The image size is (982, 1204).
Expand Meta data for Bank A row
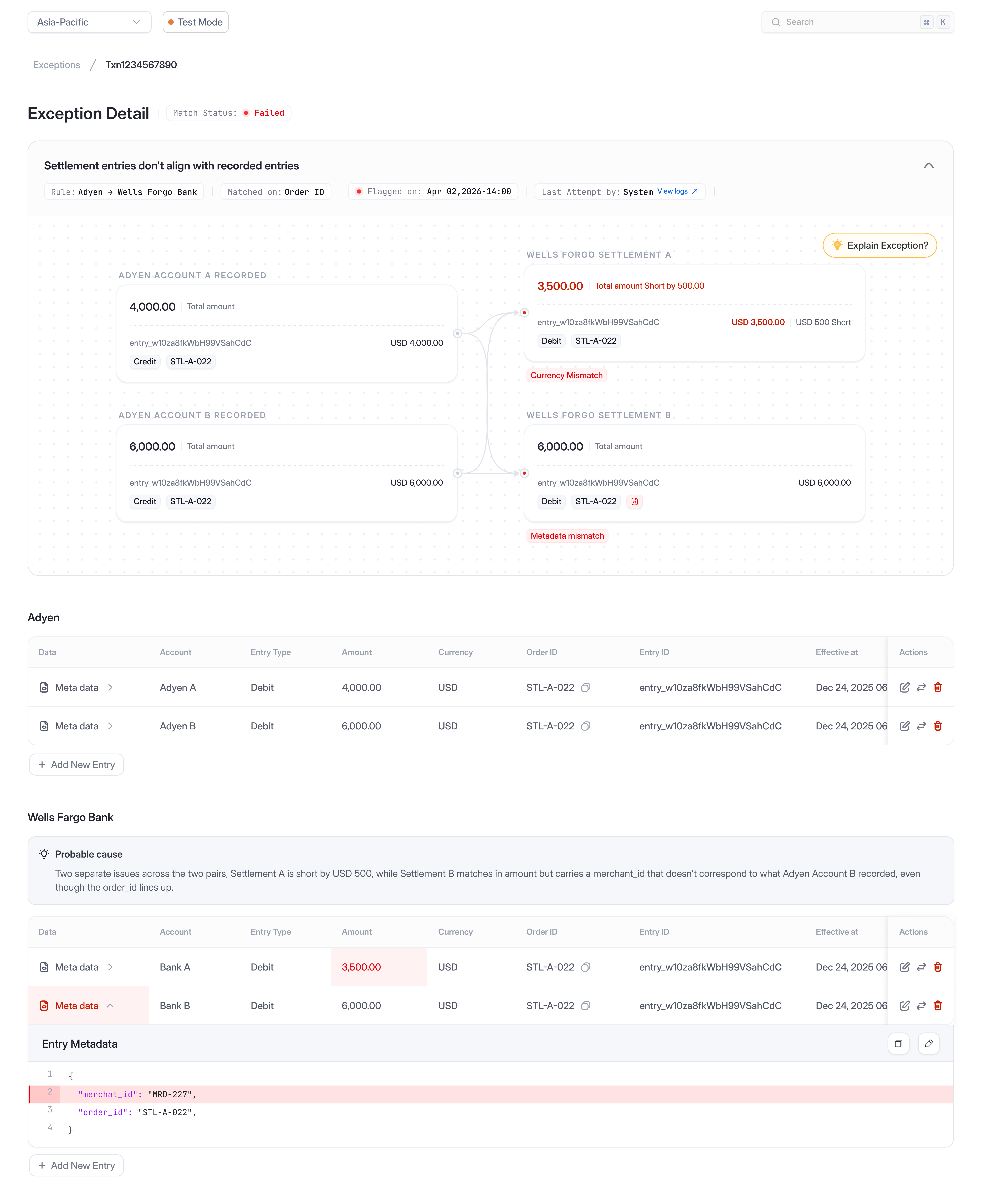tap(110, 967)
